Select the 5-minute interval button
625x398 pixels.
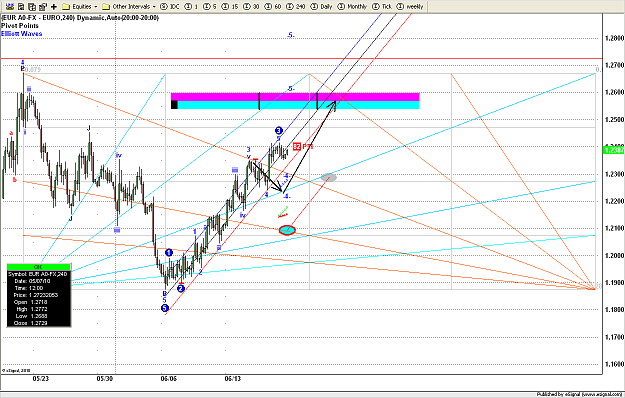click(210, 6)
